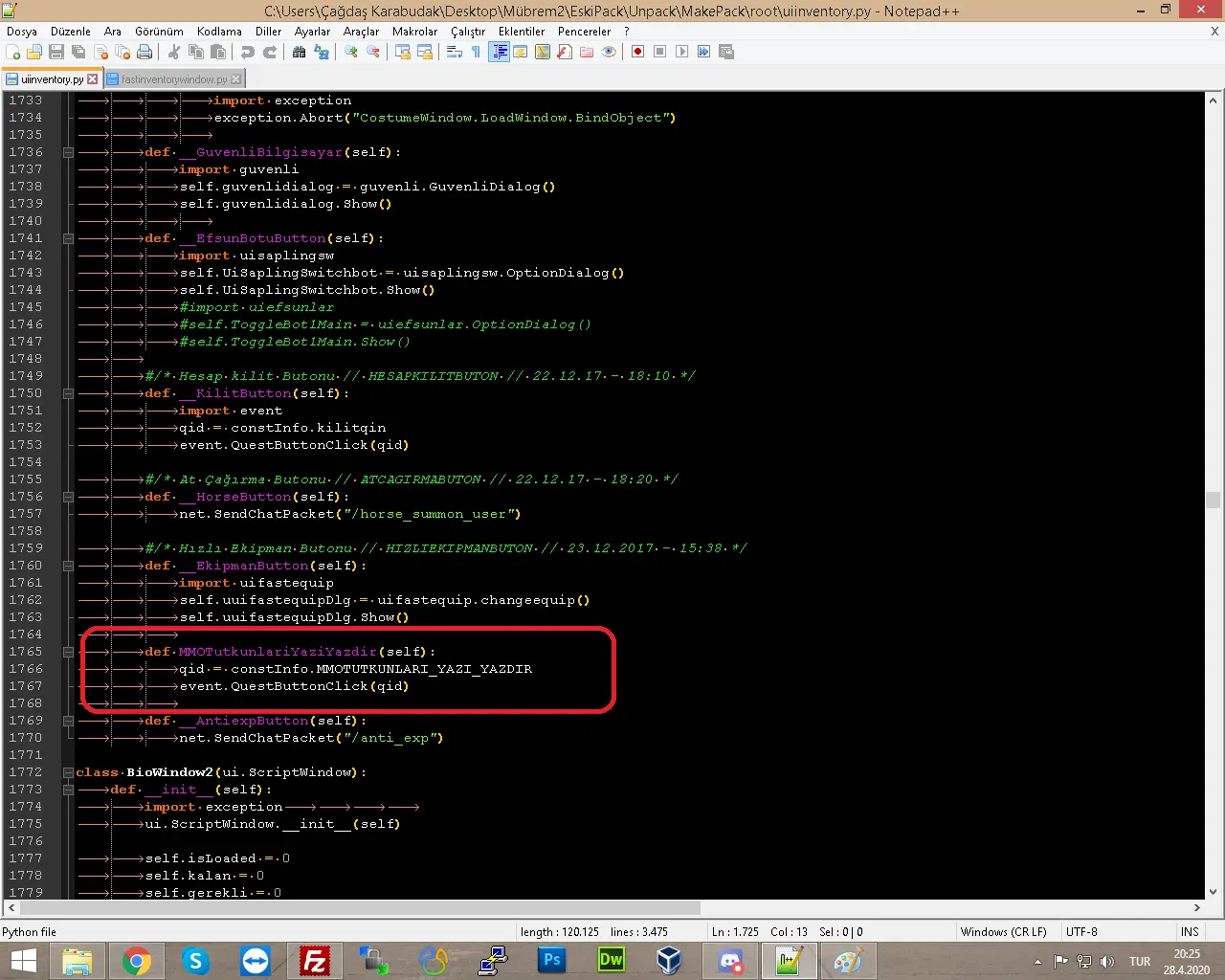Open Find with the binoculars icon
This screenshot has height=980, width=1225.
[300, 52]
